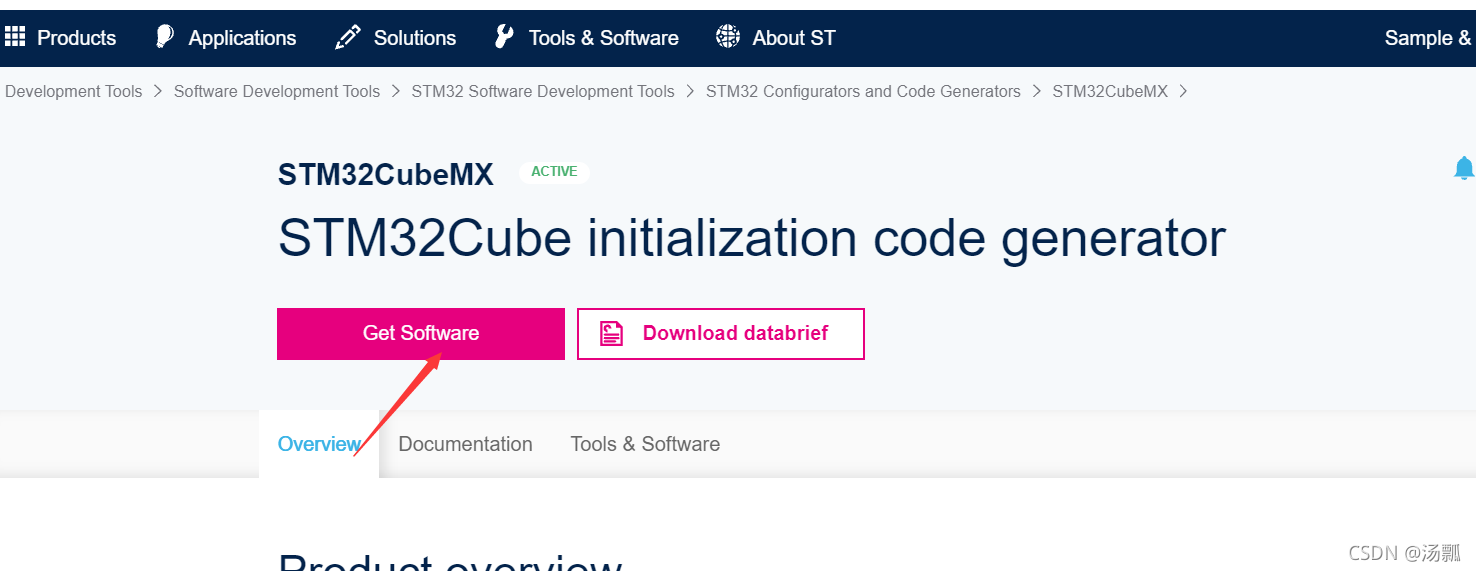Click the chevron after STM32CubeMX breadcrumb
Viewport: 1476px width, 571px height.
pos(1184,91)
